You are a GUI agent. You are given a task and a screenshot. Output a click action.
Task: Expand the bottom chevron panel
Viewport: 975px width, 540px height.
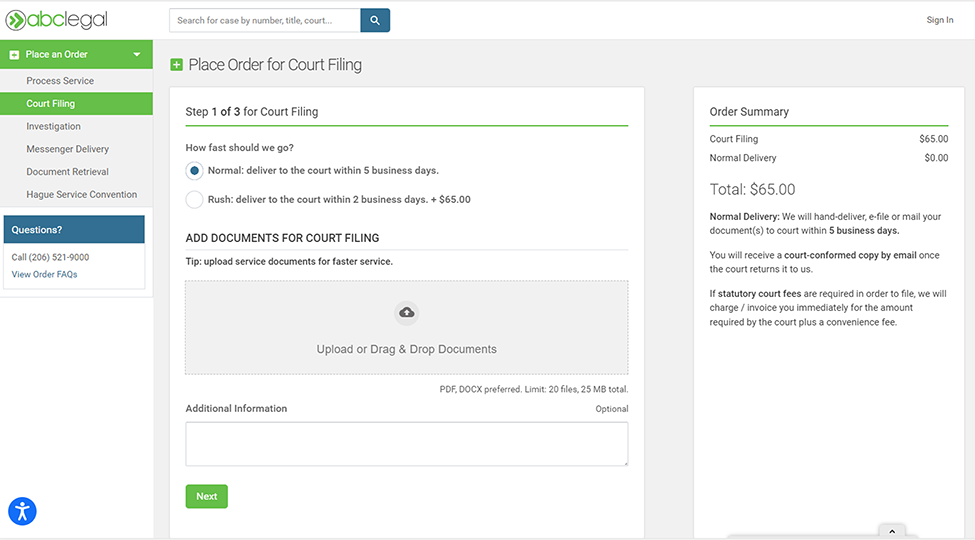point(891,531)
